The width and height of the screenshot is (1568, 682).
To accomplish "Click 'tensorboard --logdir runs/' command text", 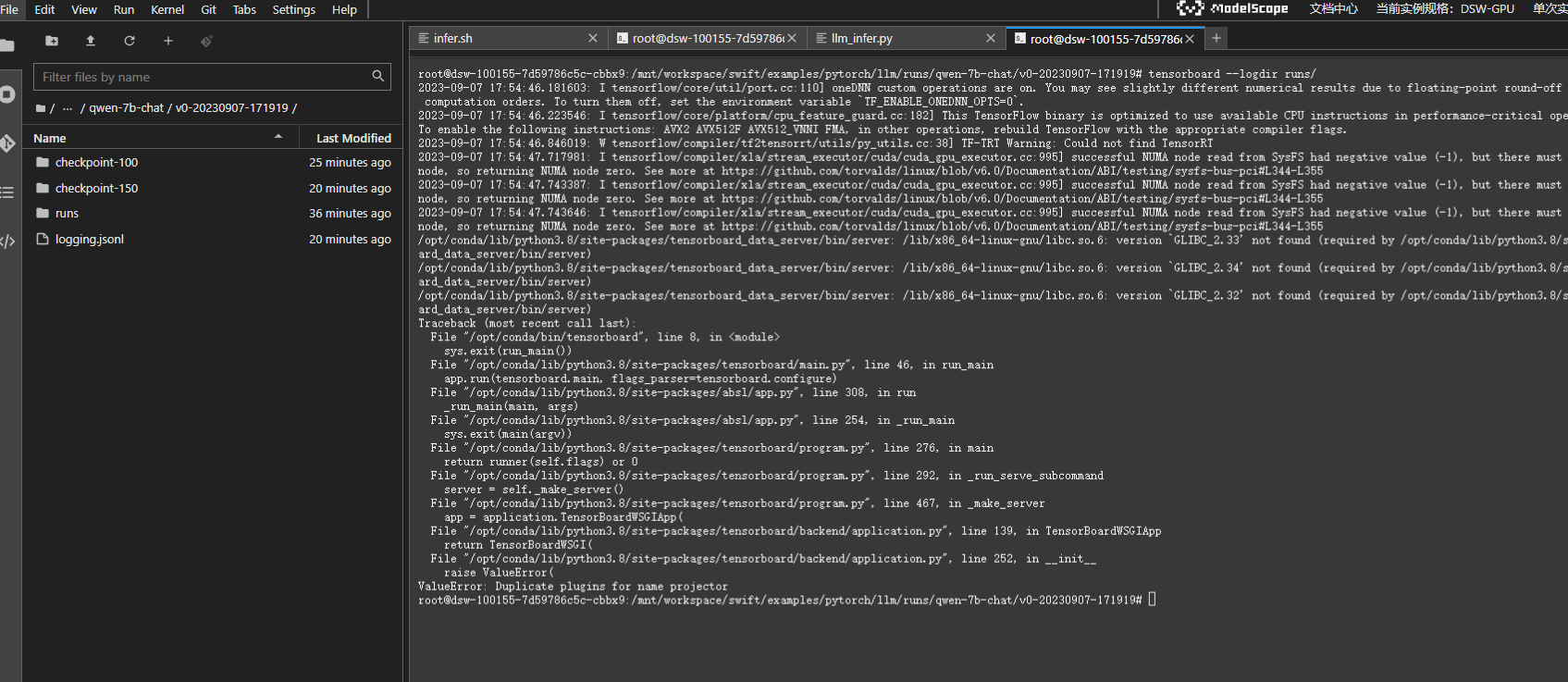I will click(x=1232, y=74).
